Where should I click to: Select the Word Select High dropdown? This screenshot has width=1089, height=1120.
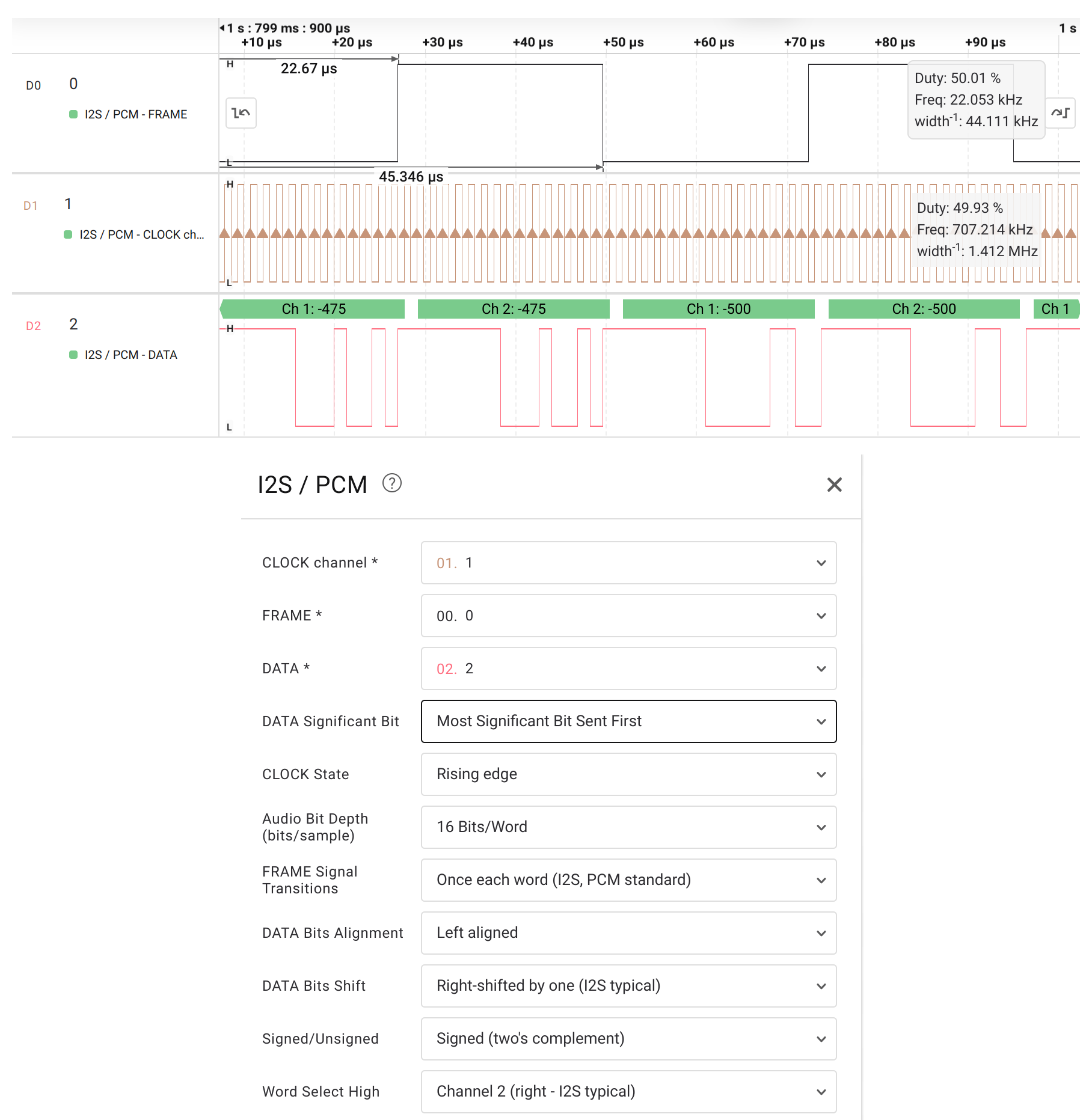coord(628,1092)
